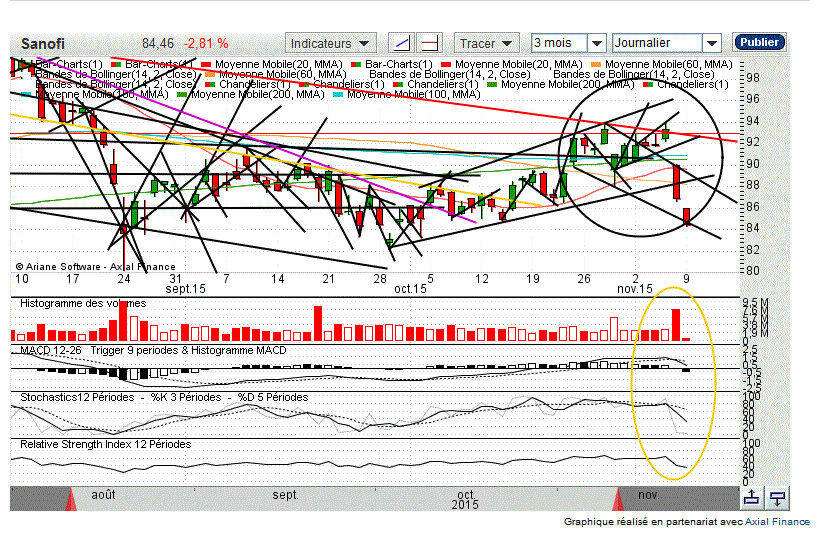Click the sept.15 date axis label
820x540 pixels.
tap(186, 289)
